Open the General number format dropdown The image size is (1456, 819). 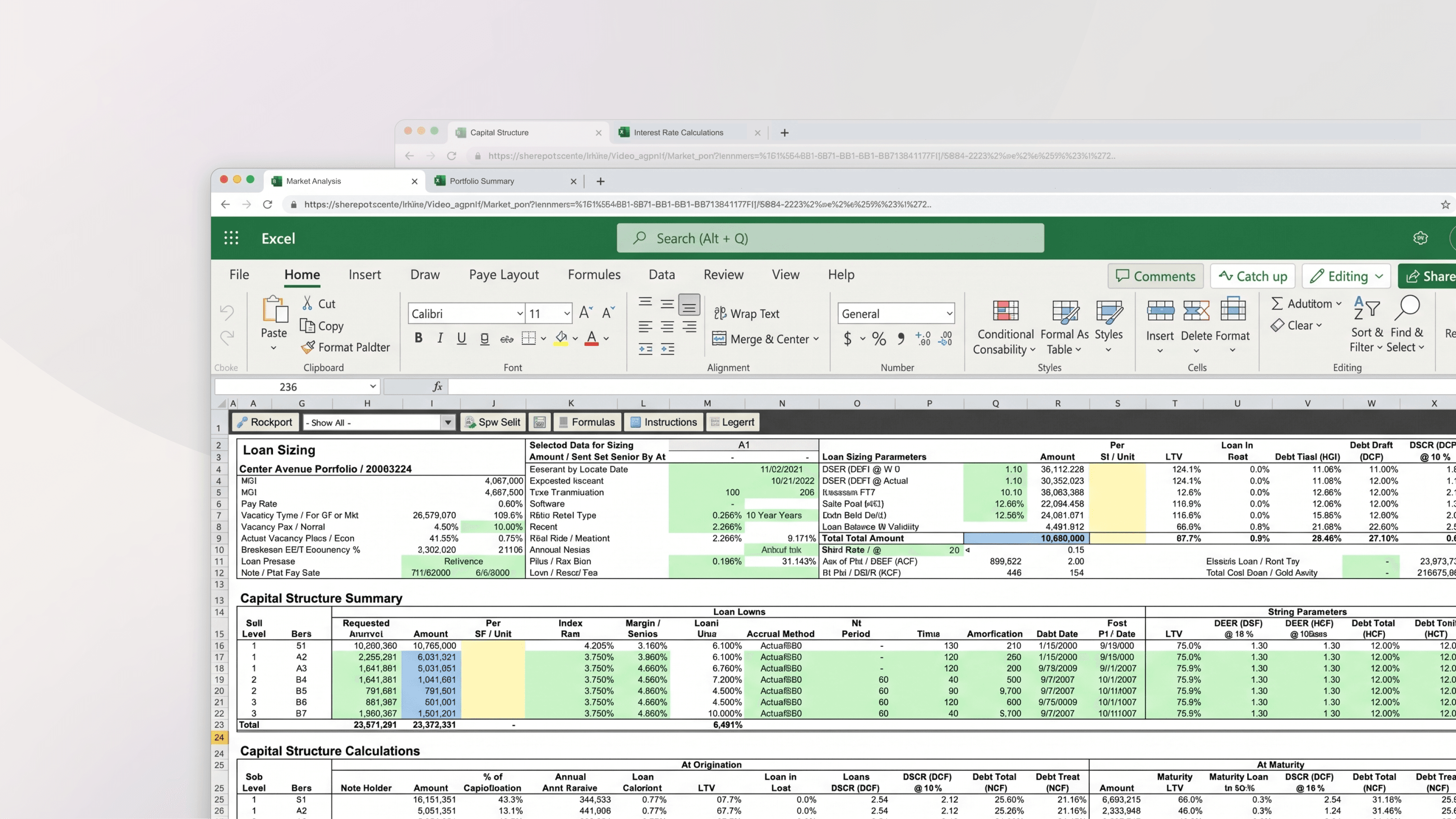[949, 313]
